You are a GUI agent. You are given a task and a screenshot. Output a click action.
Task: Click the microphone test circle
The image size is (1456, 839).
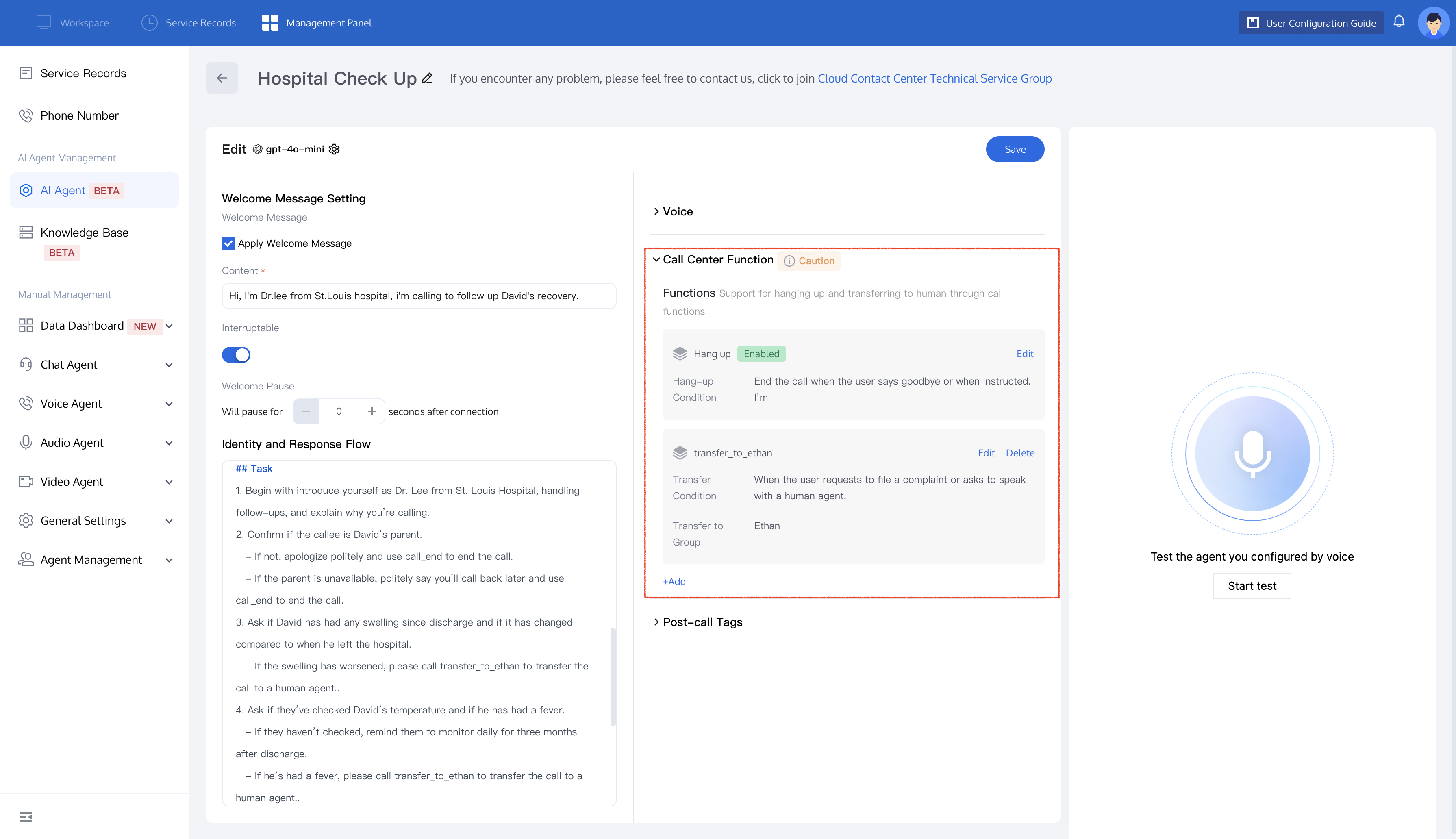1252,453
